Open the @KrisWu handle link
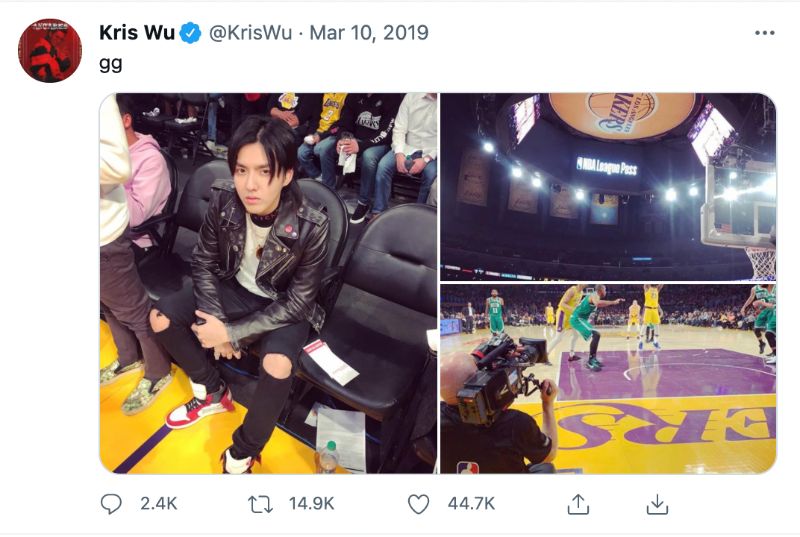The image size is (800, 537). coord(250,33)
